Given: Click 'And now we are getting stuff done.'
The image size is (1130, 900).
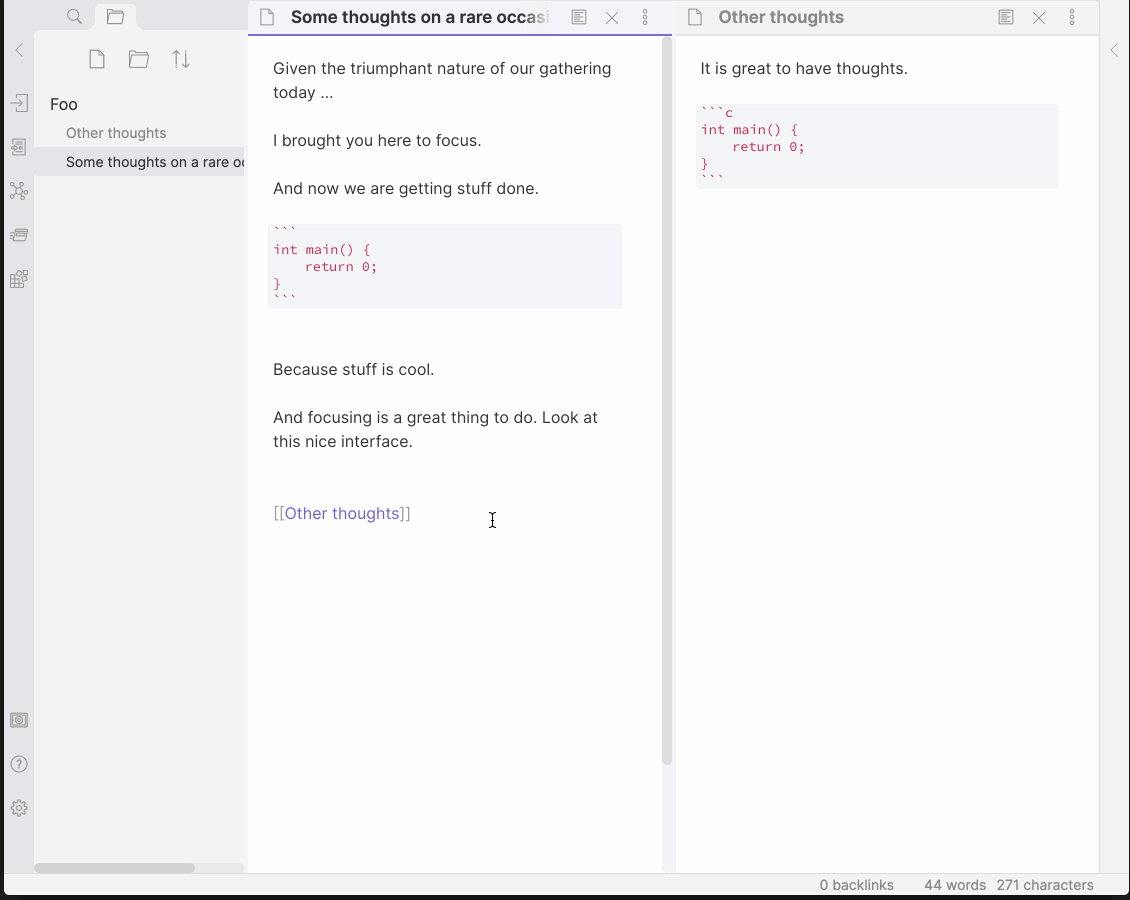Looking at the screenshot, I should pos(406,189).
